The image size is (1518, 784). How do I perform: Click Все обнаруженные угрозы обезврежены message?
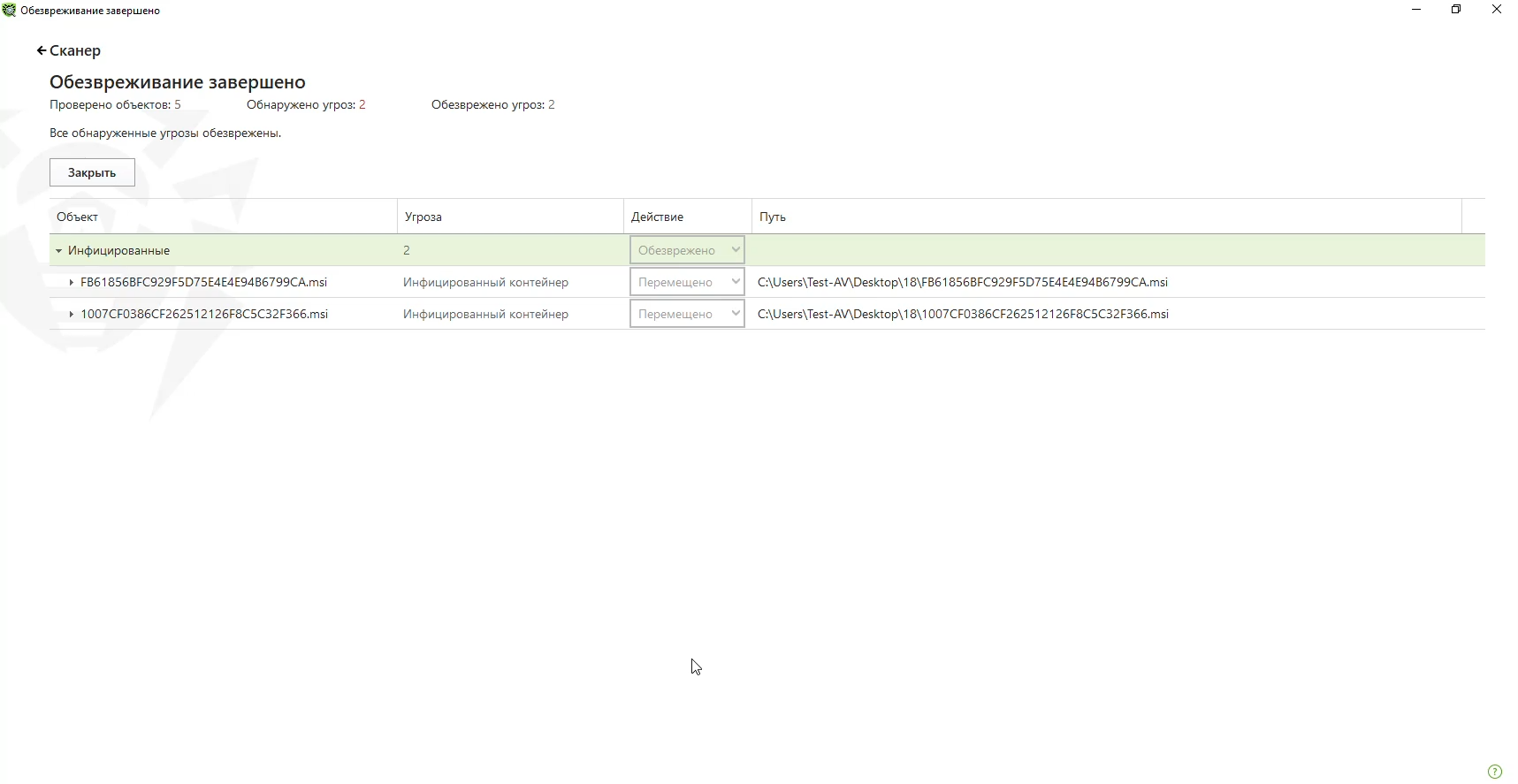(165, 133)
